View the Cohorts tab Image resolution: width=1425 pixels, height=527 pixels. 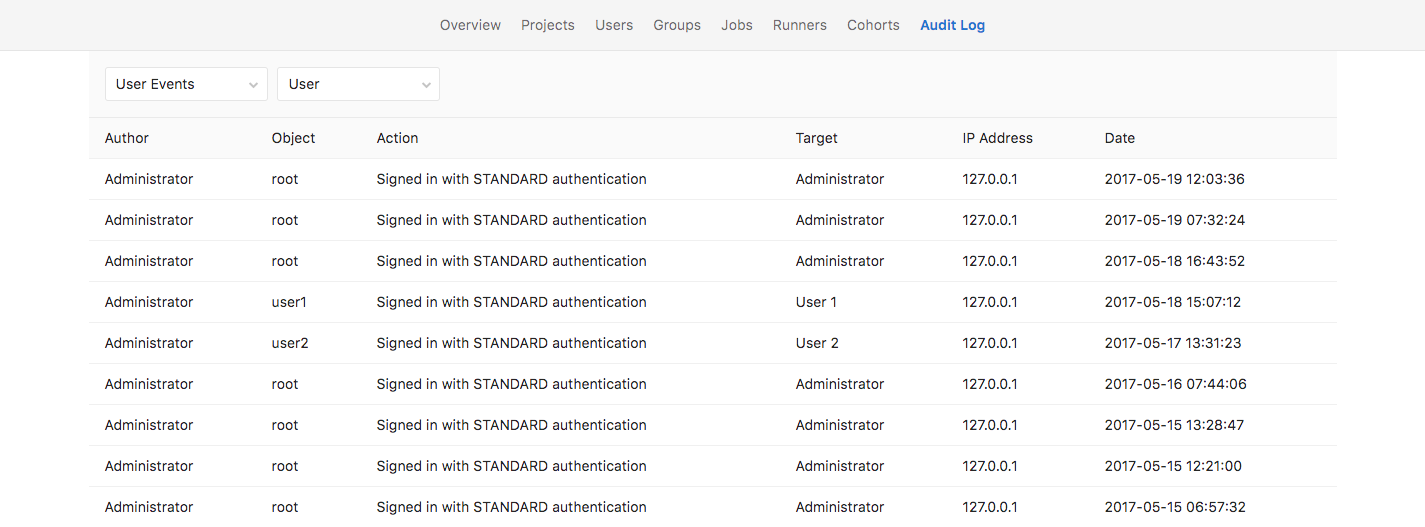[873, 25]
